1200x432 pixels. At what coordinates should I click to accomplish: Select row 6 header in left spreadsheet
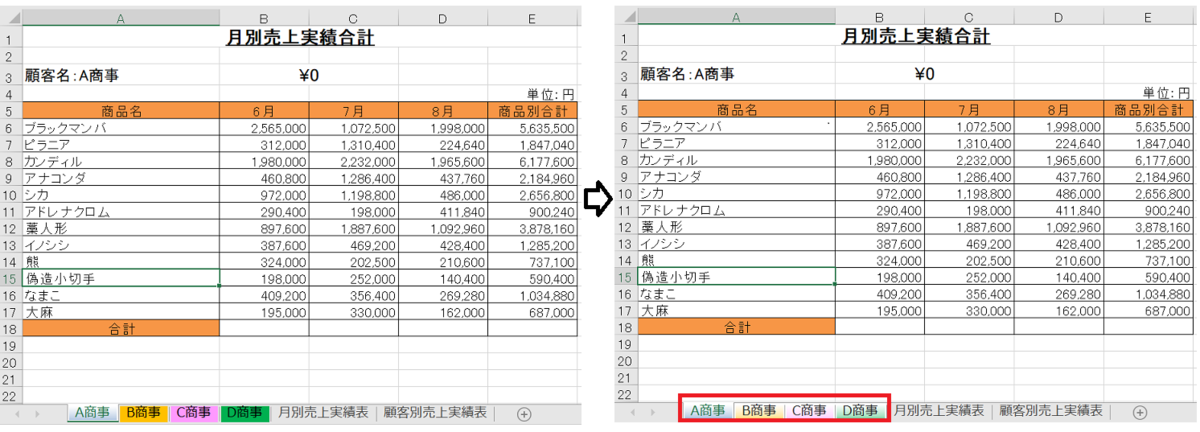click(10, 128)
